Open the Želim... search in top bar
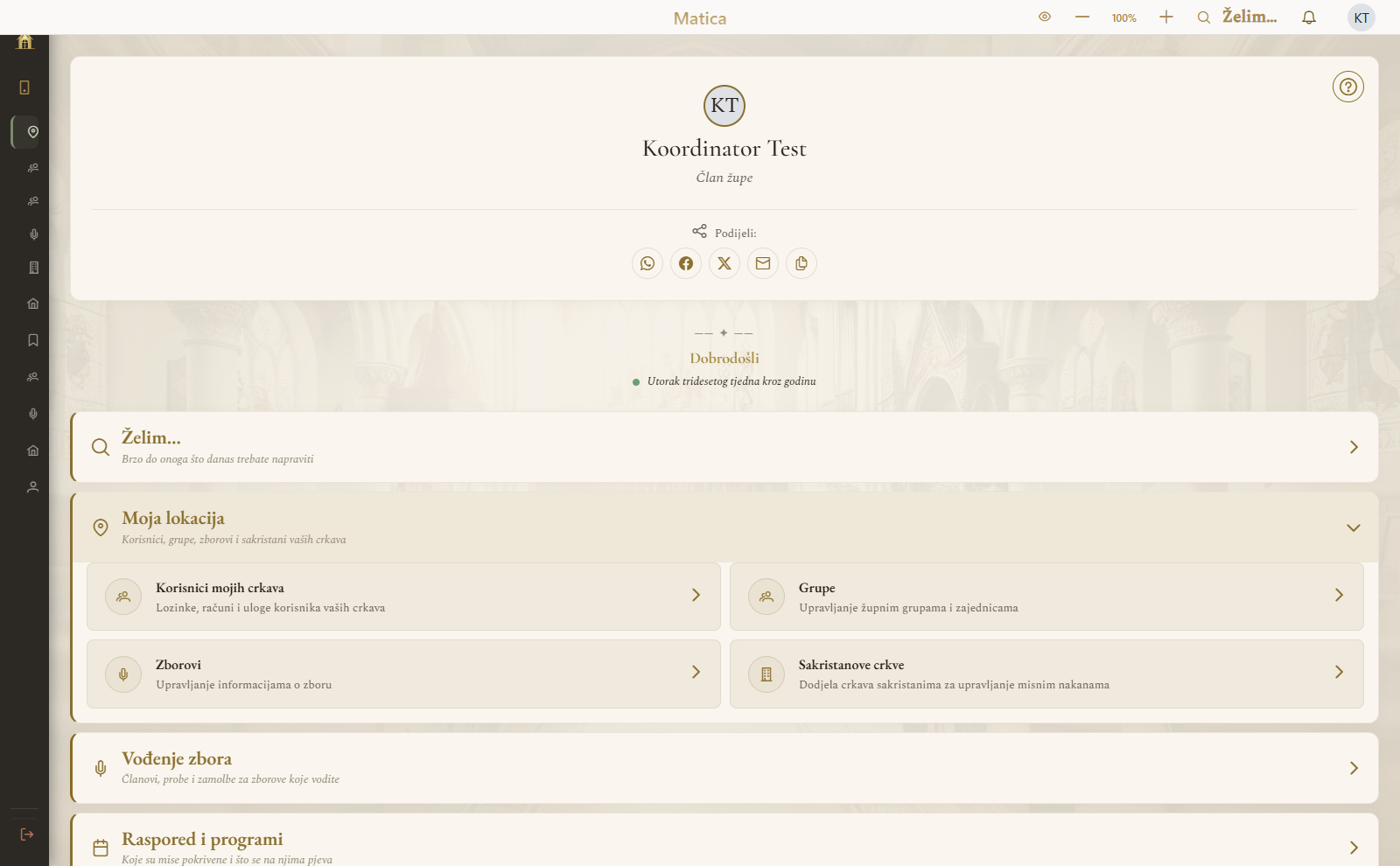1400x866 pixels. pyautogui.click(x=1237, y=17)
